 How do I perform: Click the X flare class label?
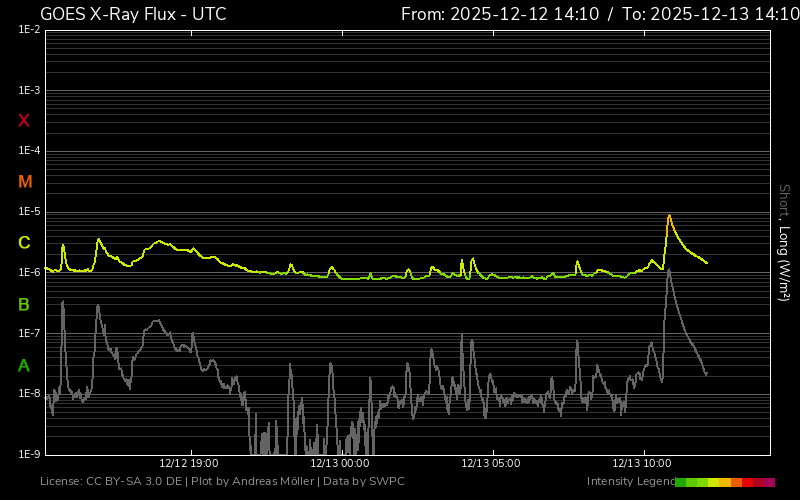pos(25,121)
